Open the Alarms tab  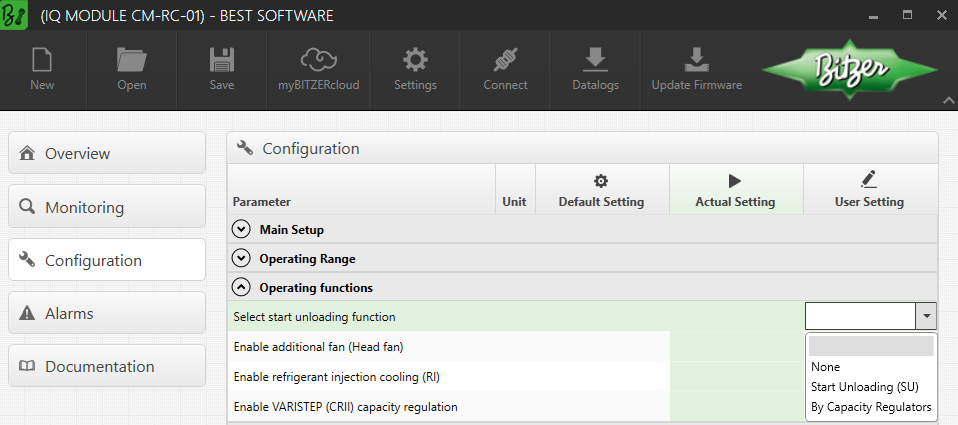point(106,313)
